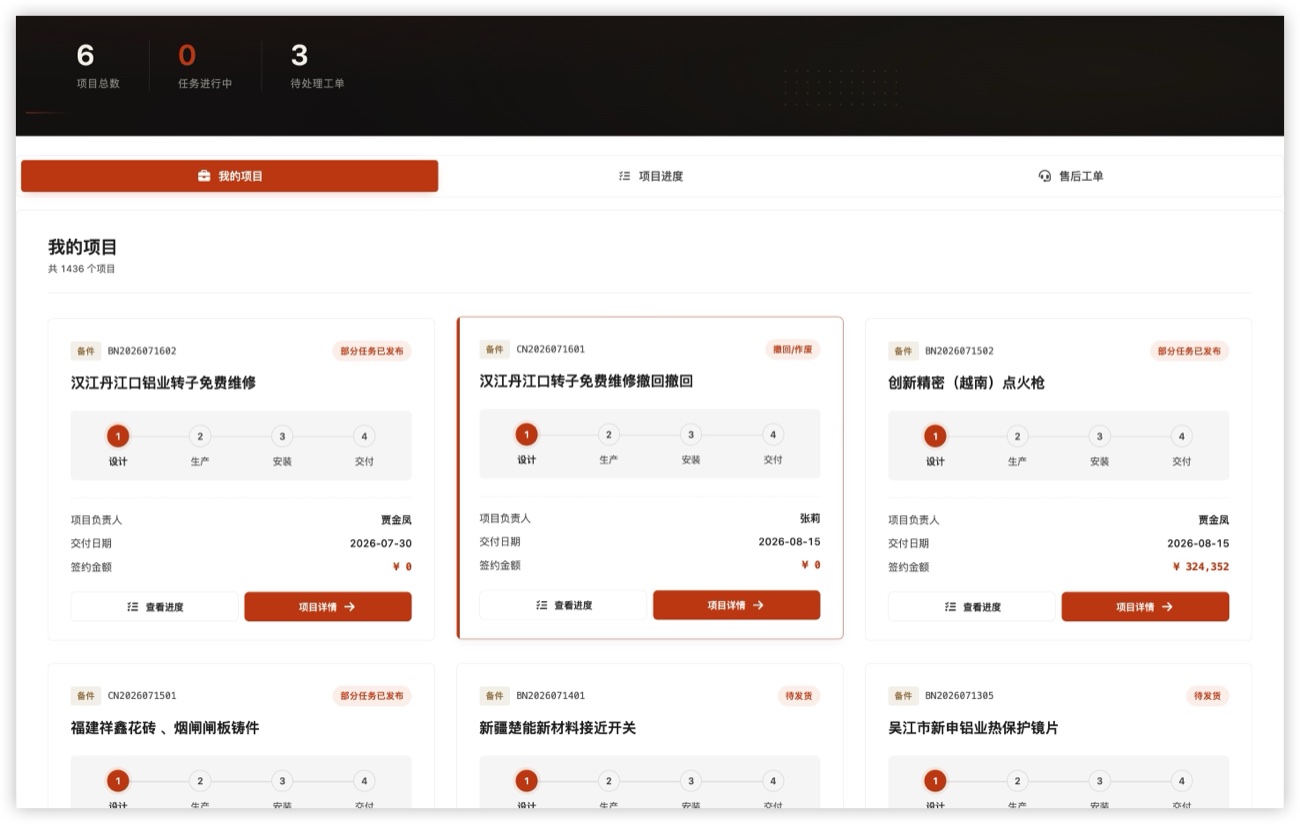The height and width of the screenshot is (824, 1300).
Task: Click project title 创新精密（越南）点火枪
Action: [x=966, y=382]
